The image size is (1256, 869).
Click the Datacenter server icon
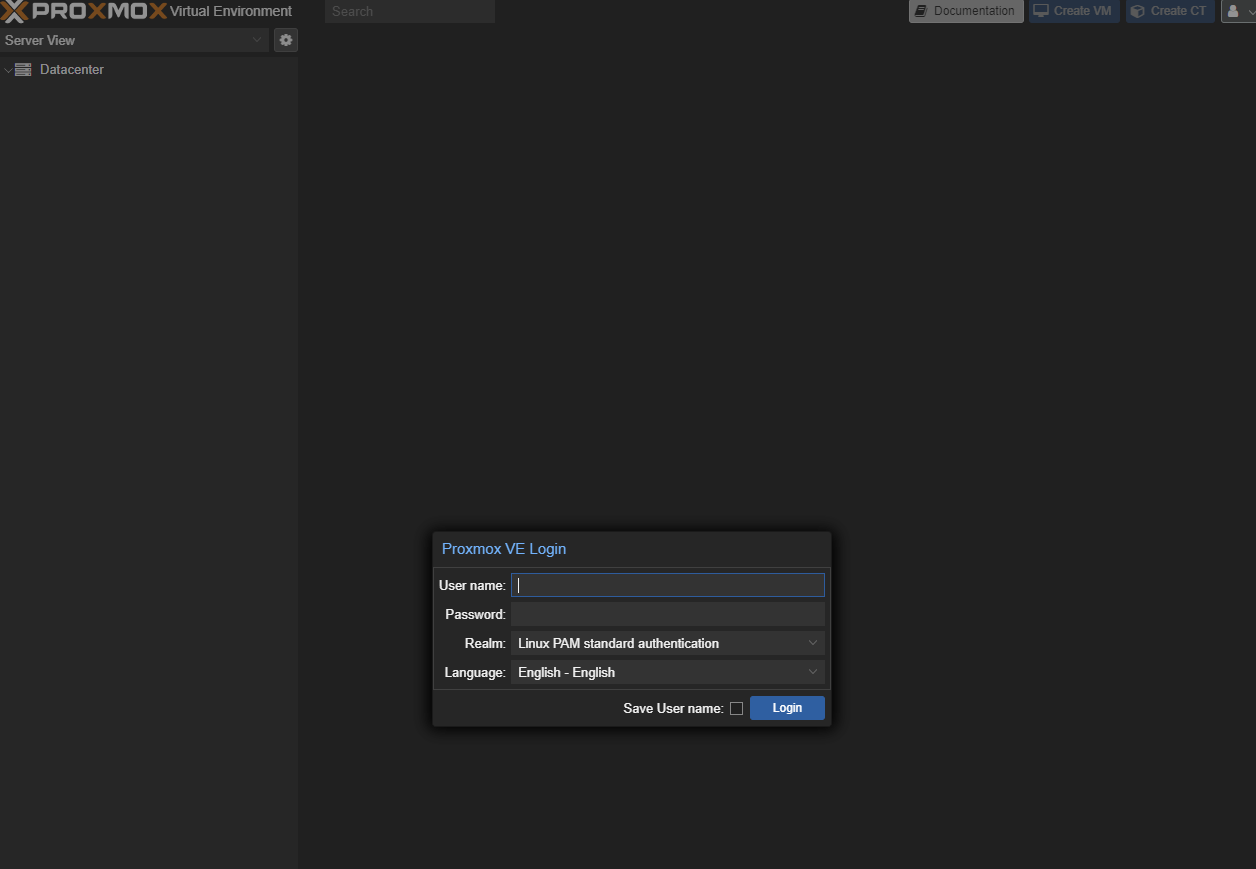[22, 69]
